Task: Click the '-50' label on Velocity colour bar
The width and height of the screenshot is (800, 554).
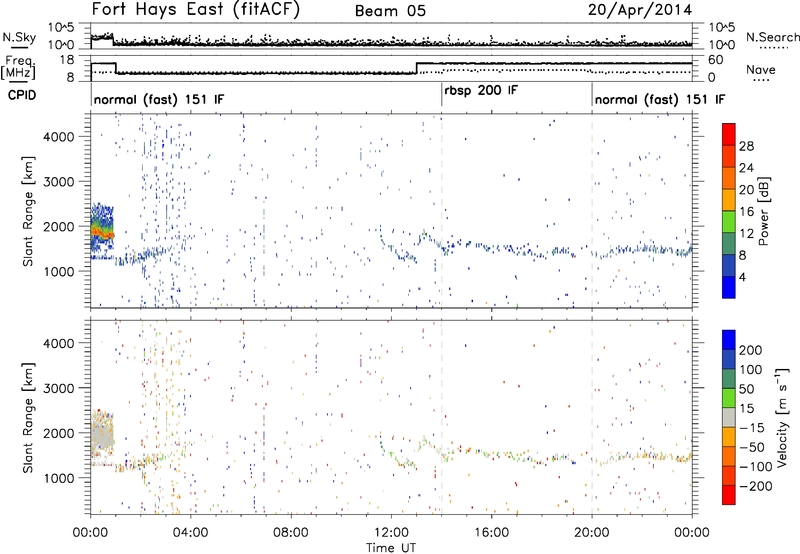Action: pos(752,447)
